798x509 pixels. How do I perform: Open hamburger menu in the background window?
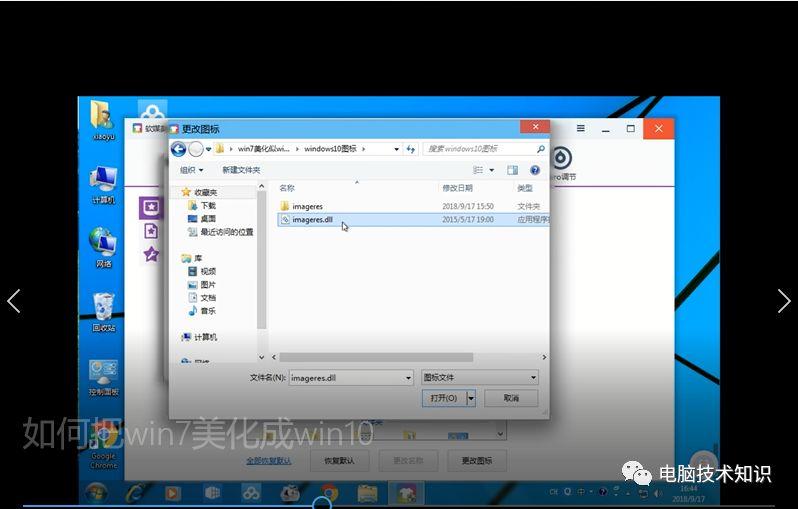pos(581,128)
